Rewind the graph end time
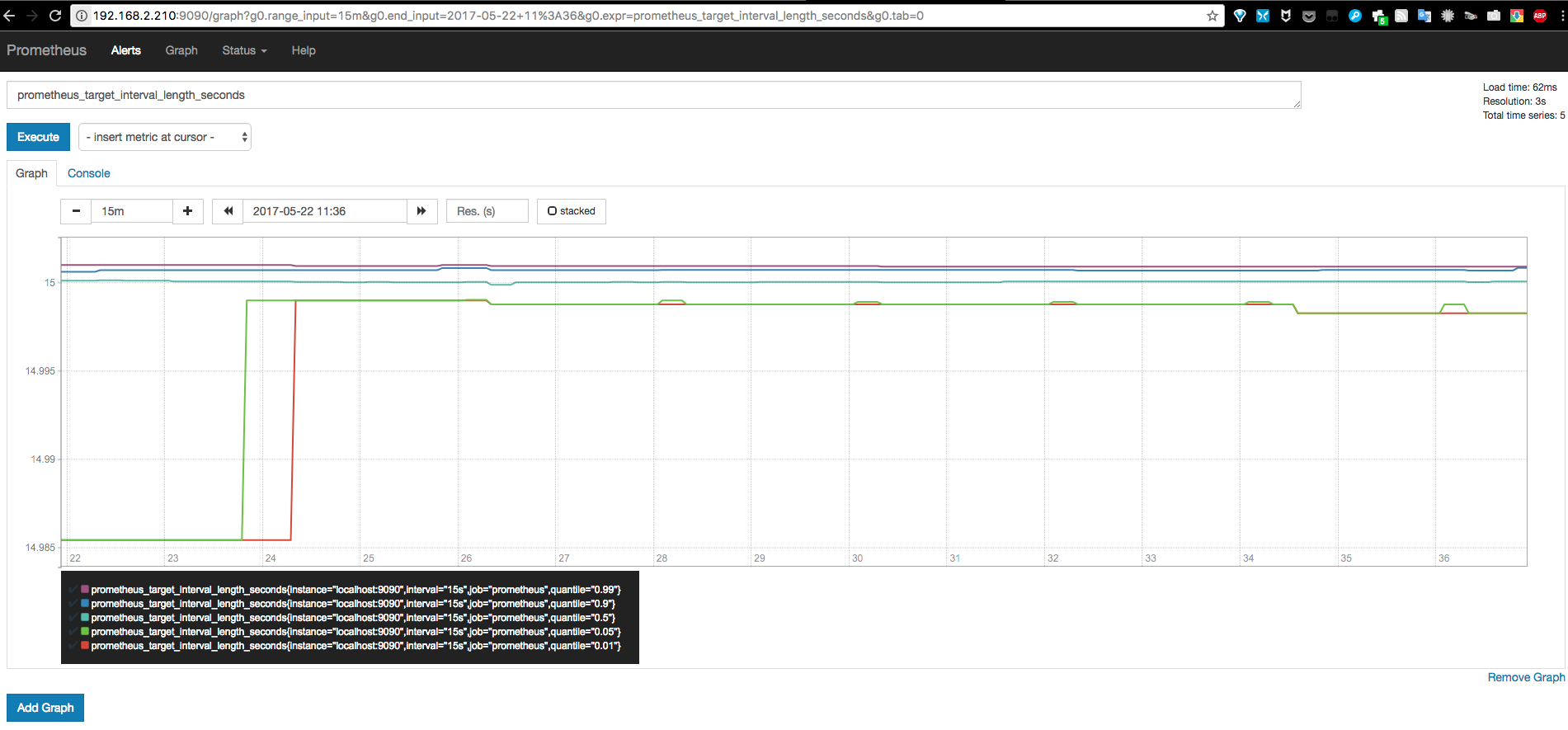Viewport: 1568px width, 730px height. point(228,211)
